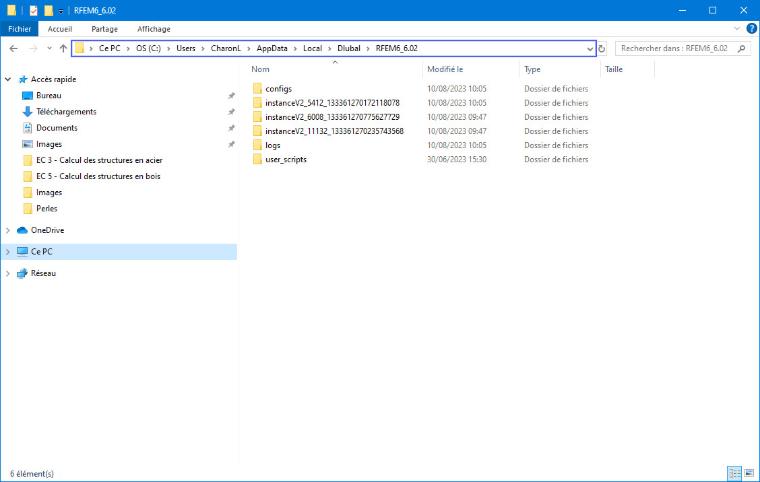Screen dimensions: 760x482
Task: Sort by the Type column header
Action: pos(532,69)
